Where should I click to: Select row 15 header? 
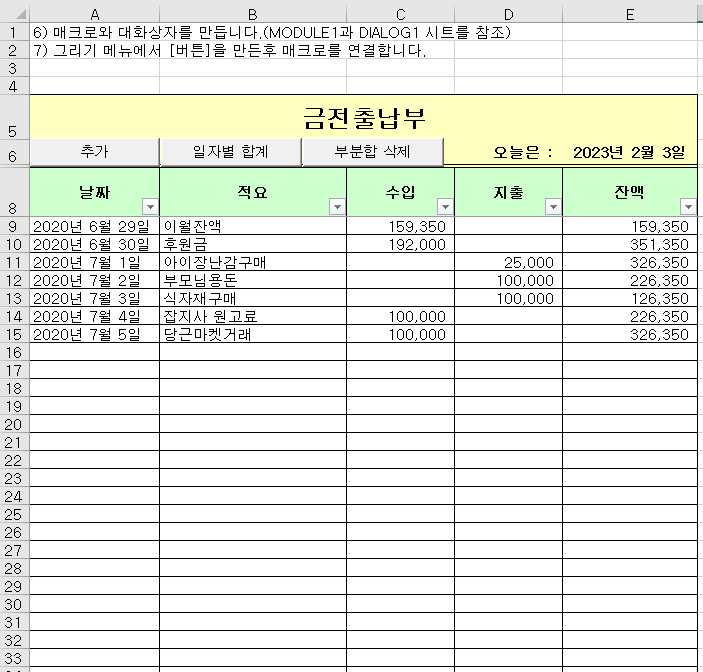coord(14,334)
